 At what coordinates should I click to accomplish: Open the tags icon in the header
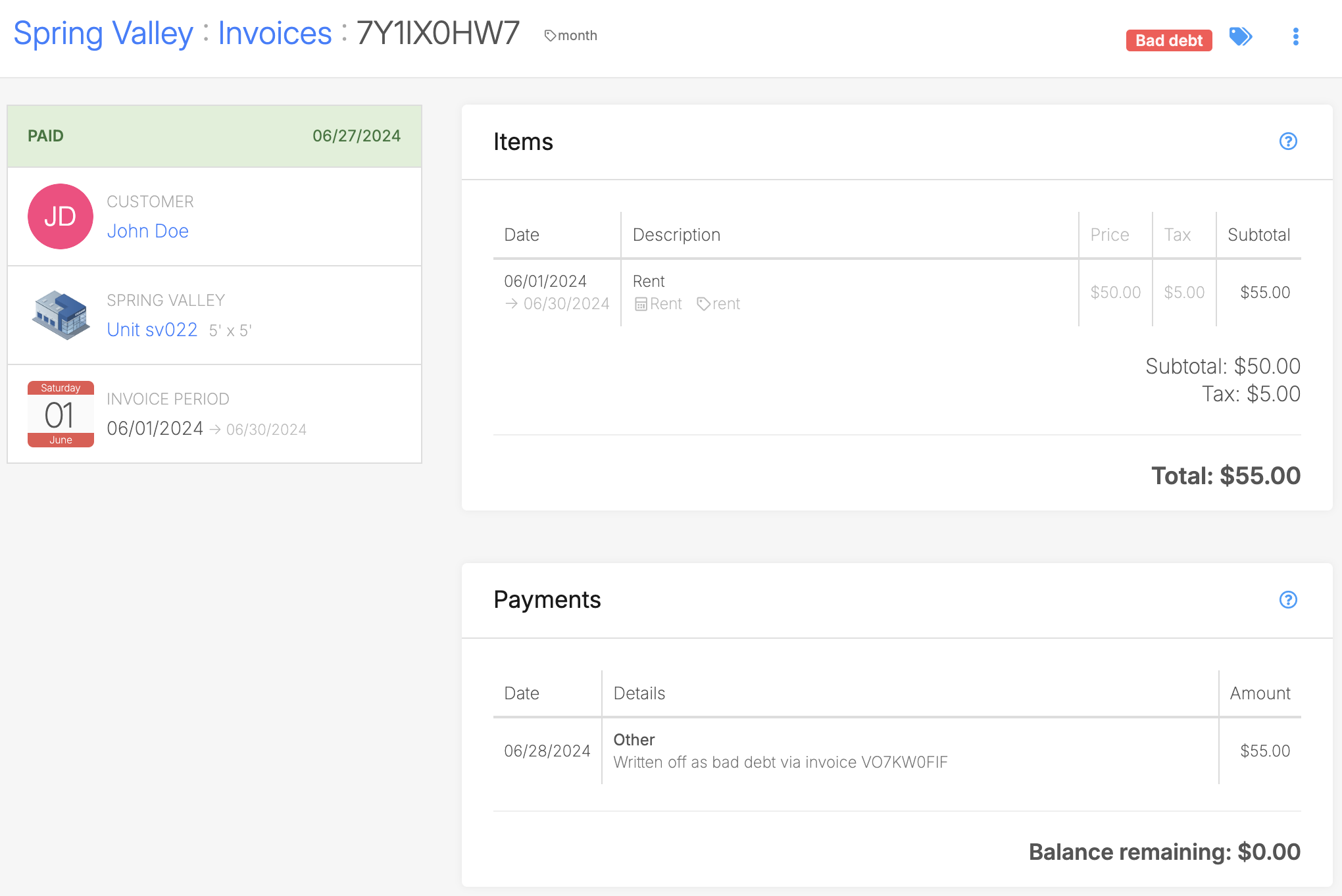pos(1241,37)
